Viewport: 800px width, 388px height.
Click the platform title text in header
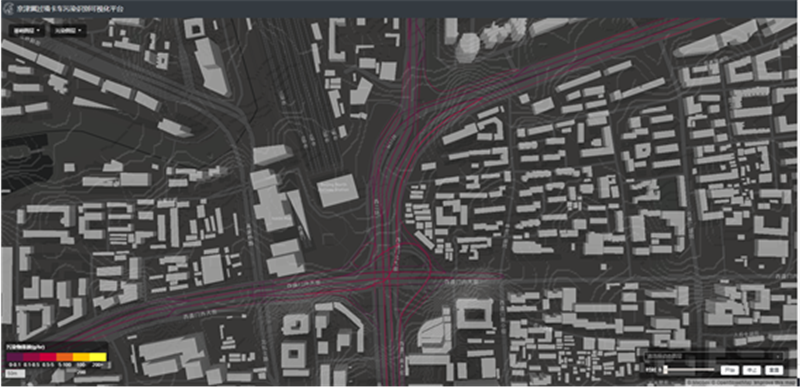coord(70,9)
